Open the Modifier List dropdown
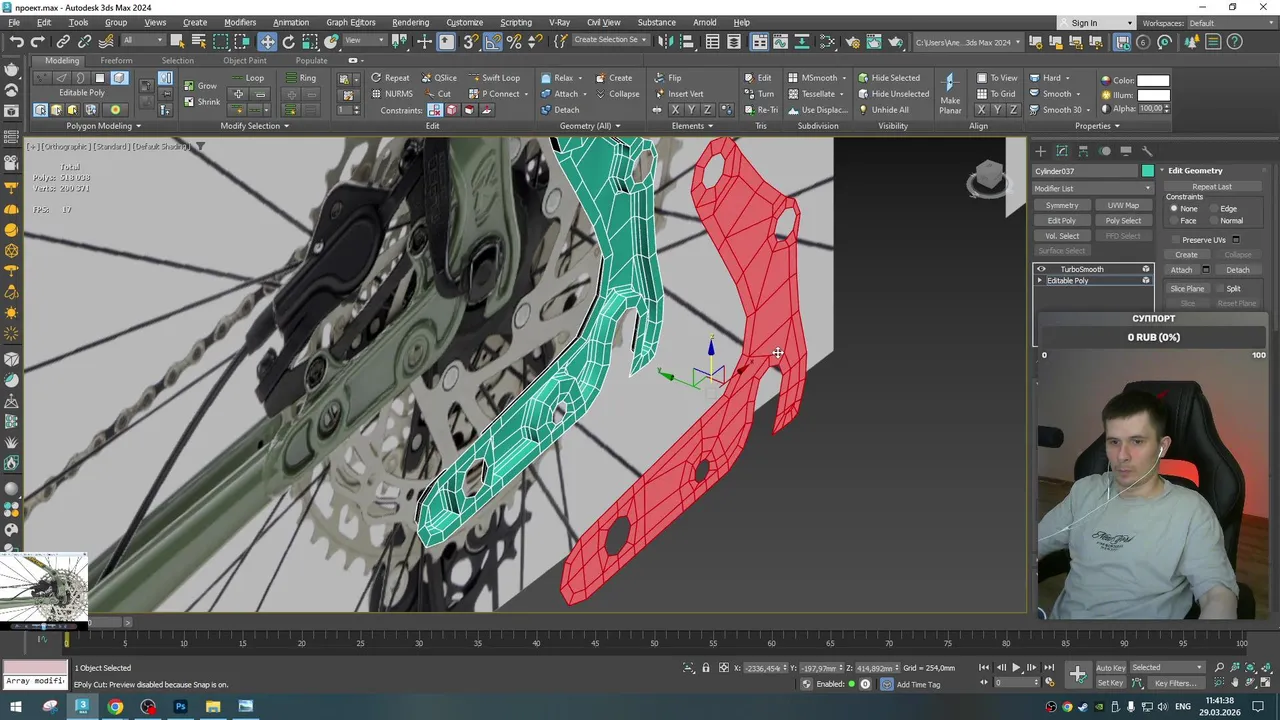 (1092, 188)
